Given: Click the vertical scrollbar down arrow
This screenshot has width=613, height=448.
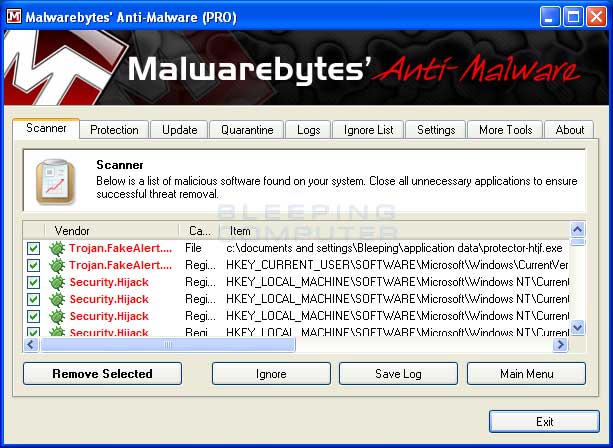Looking at the screenshot, I should click(578, 327).
